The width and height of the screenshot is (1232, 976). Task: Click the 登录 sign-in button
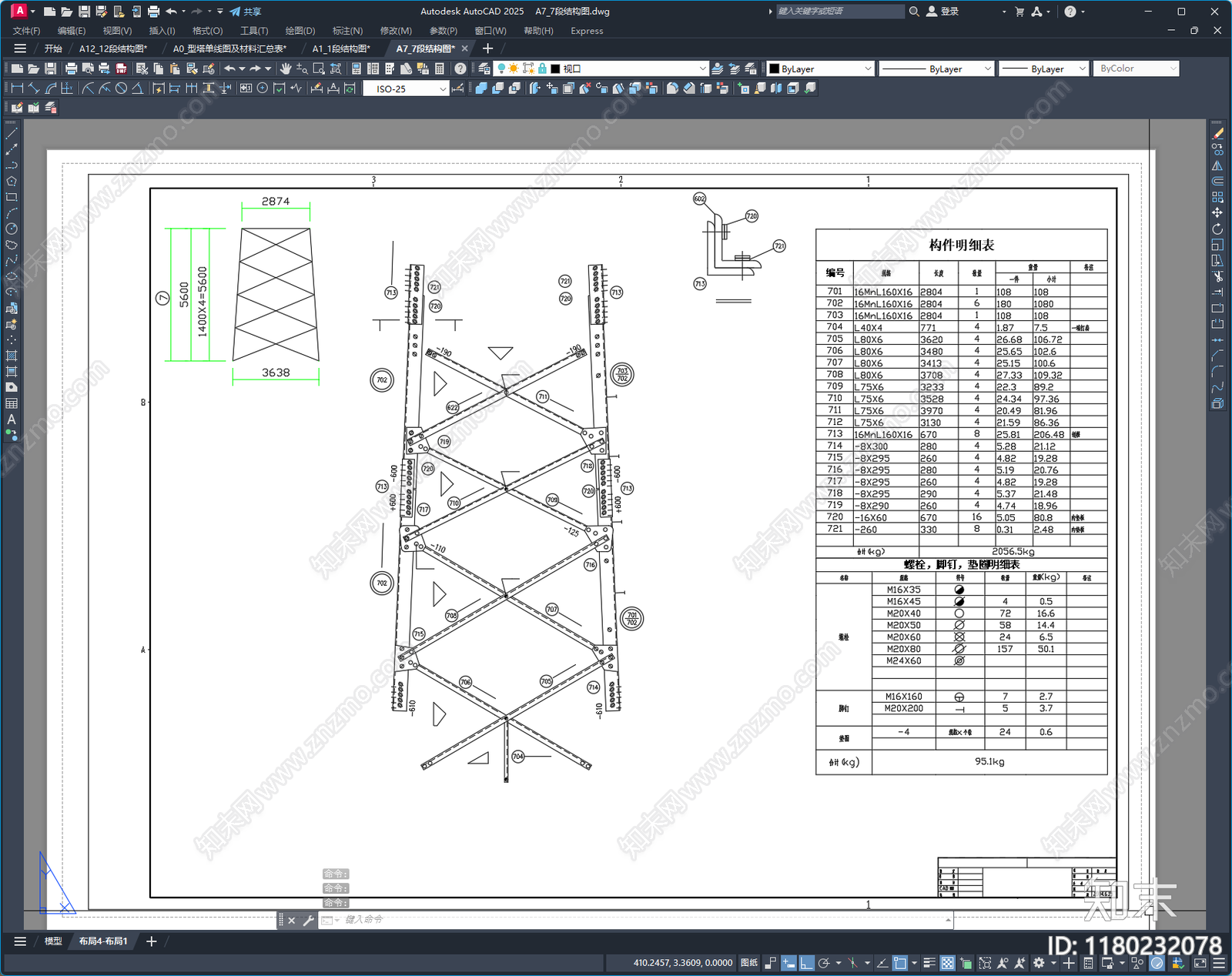tap(943, 12)
